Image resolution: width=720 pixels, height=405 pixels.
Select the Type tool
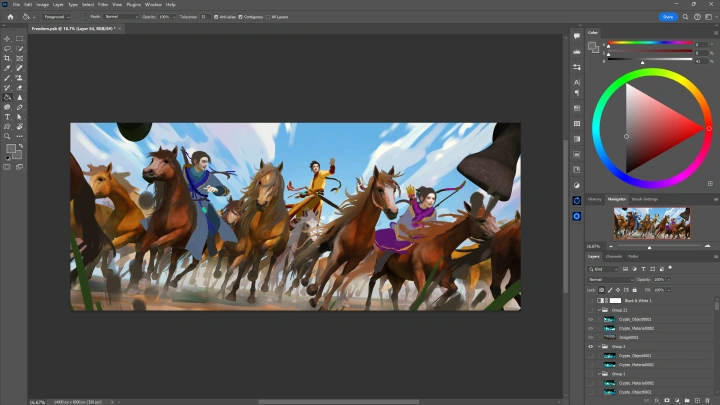coord(7,117)
